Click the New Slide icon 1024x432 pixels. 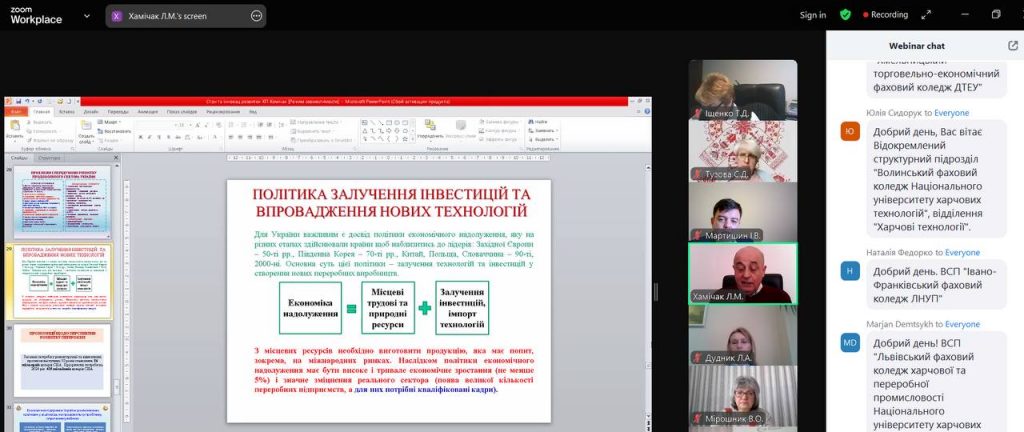[86, 128]
